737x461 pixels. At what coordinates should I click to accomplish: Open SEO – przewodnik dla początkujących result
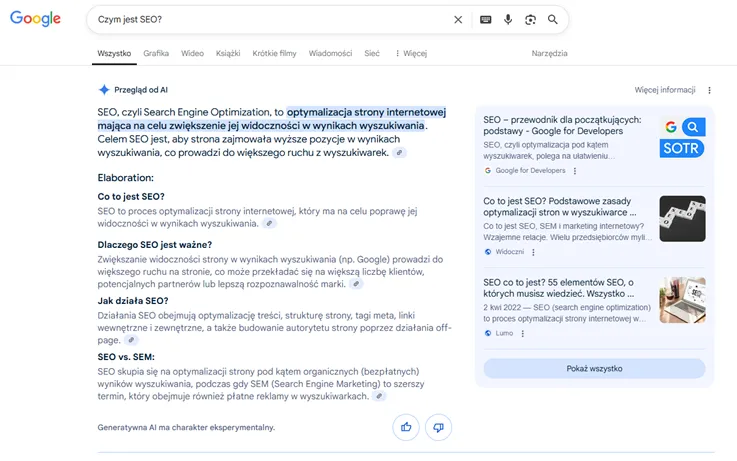[562, 125]
